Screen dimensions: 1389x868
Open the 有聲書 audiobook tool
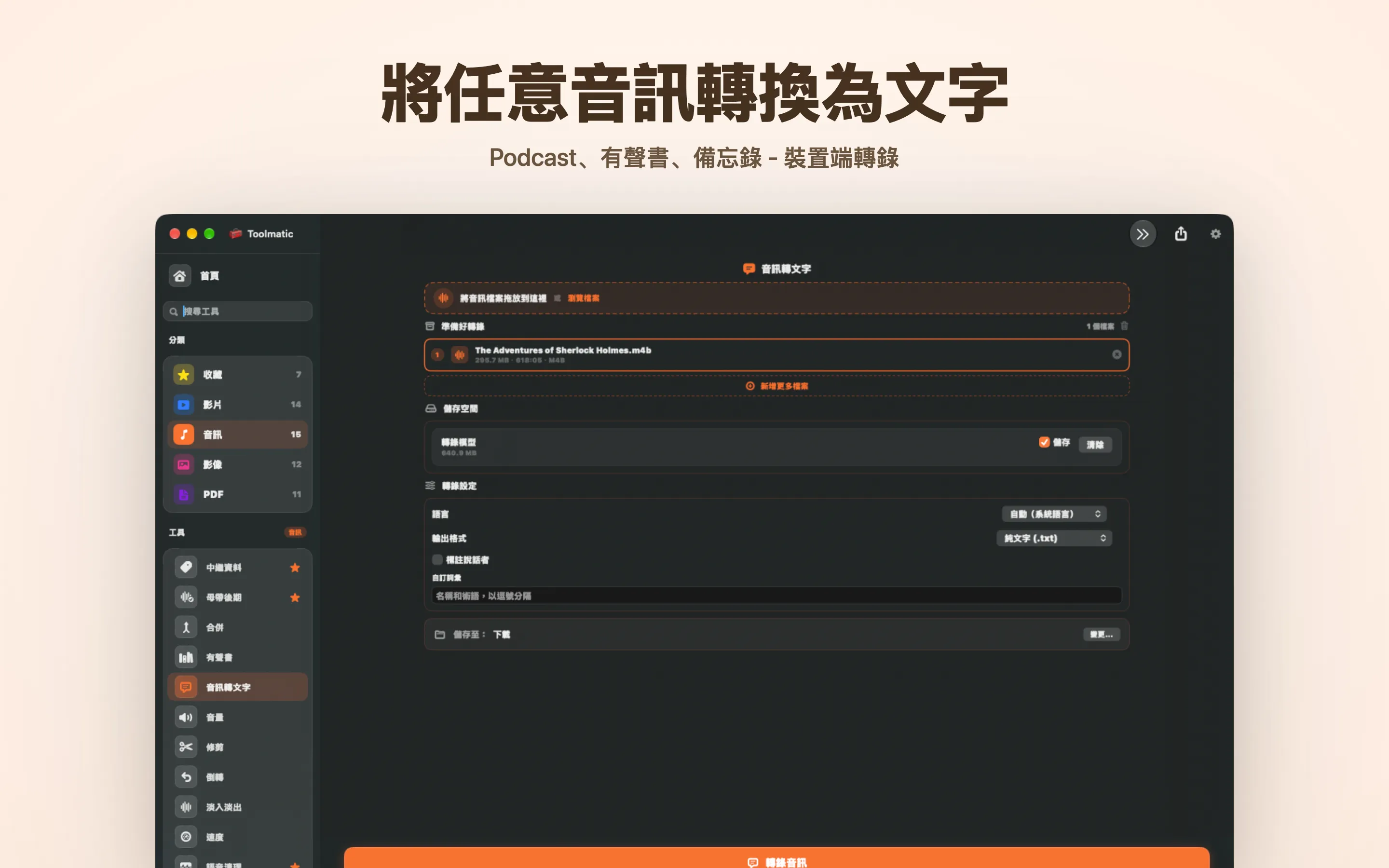click(x=238, y=657)
